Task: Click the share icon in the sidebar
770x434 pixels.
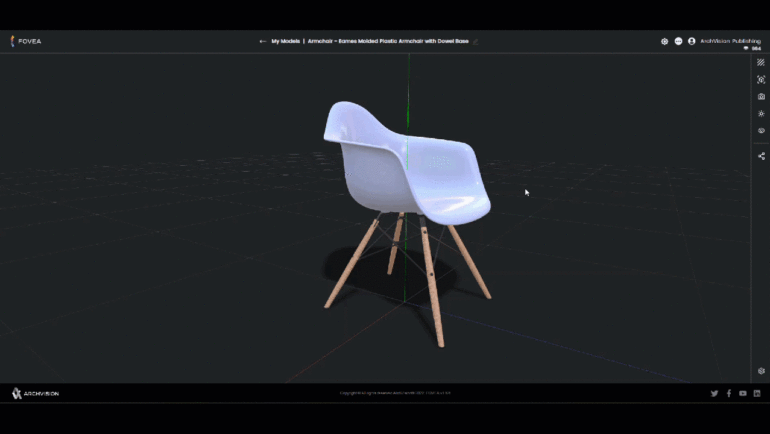Action: [x=761, y=156]
